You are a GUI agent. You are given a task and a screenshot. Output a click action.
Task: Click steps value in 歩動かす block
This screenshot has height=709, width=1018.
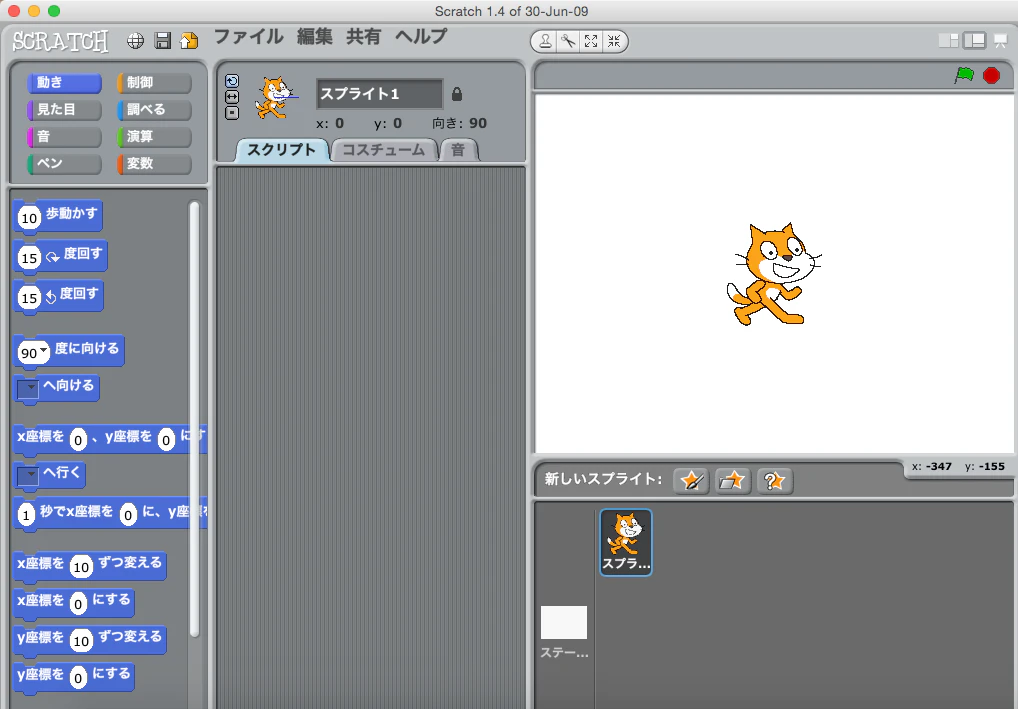coord(29,218)
